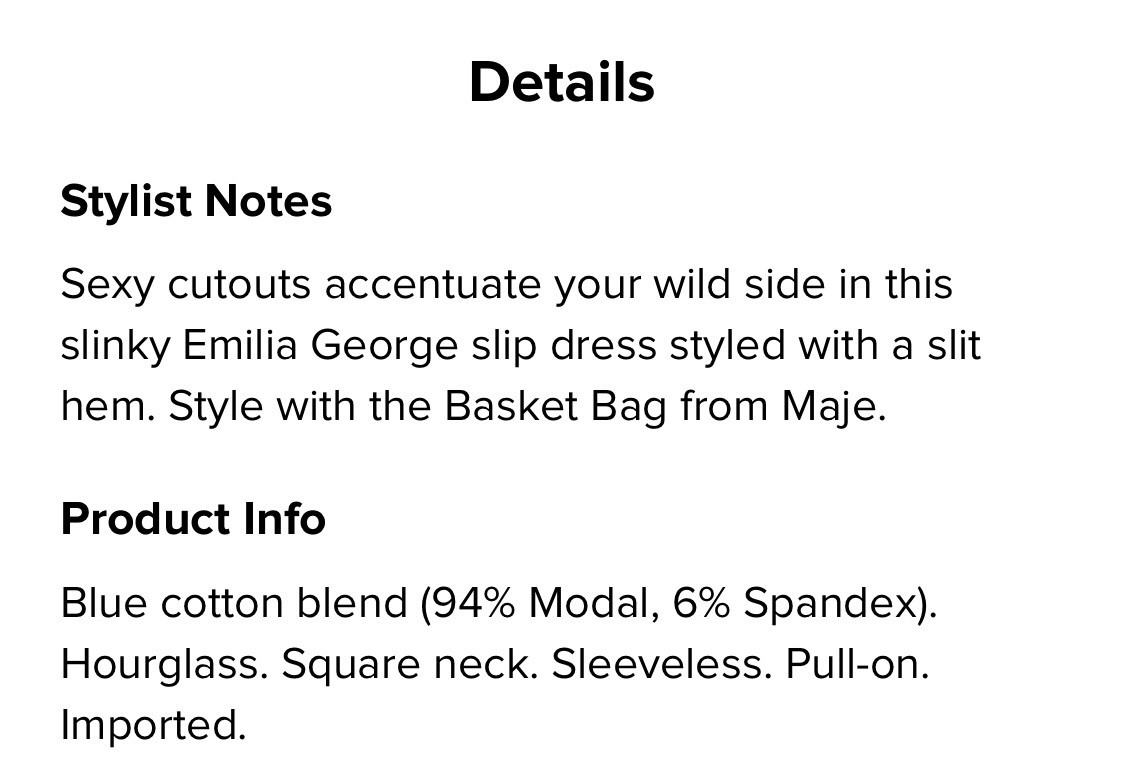Click the word "Imported"

[152, 725]
